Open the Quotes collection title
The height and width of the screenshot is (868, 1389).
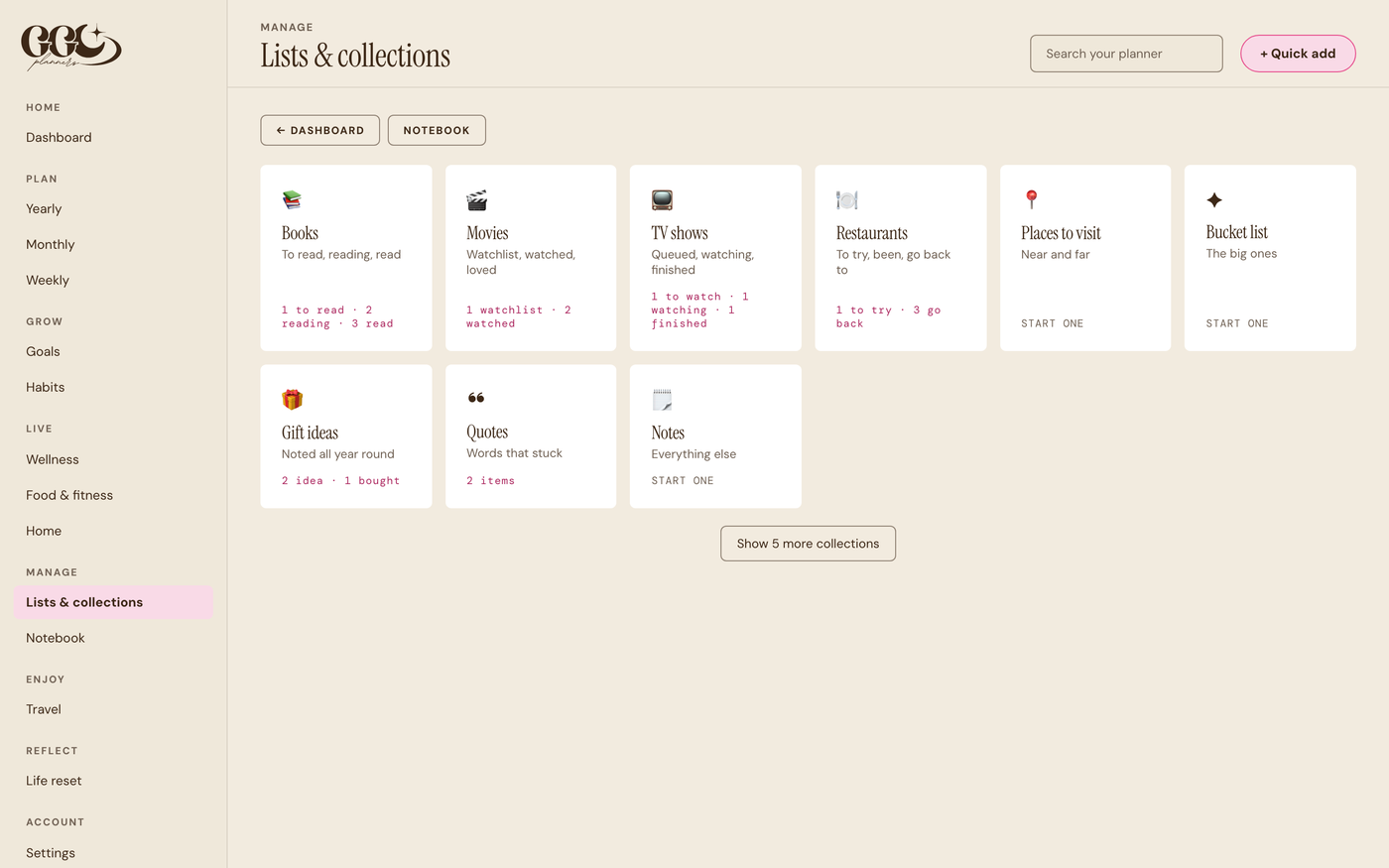click(x=487, y=432)
